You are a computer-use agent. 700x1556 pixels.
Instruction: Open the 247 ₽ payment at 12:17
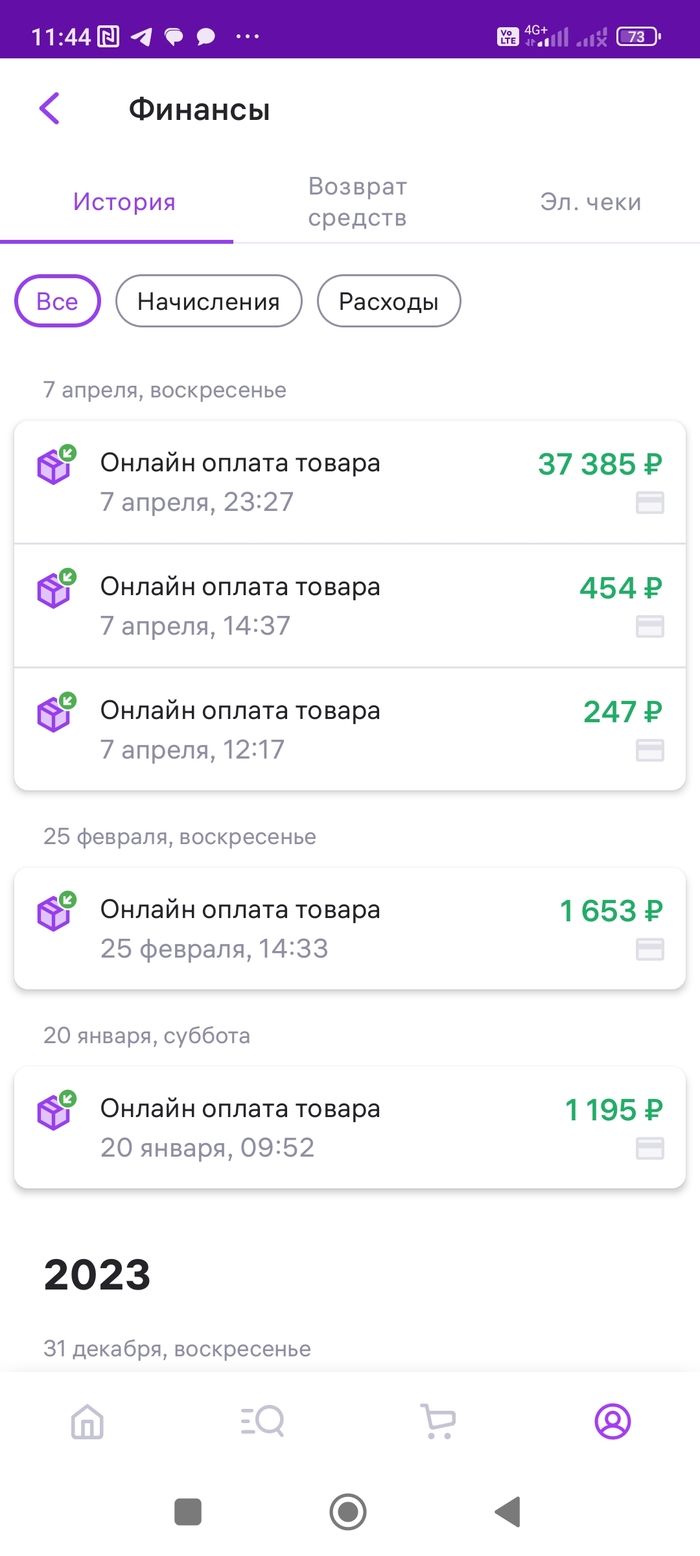pos(349,729)
